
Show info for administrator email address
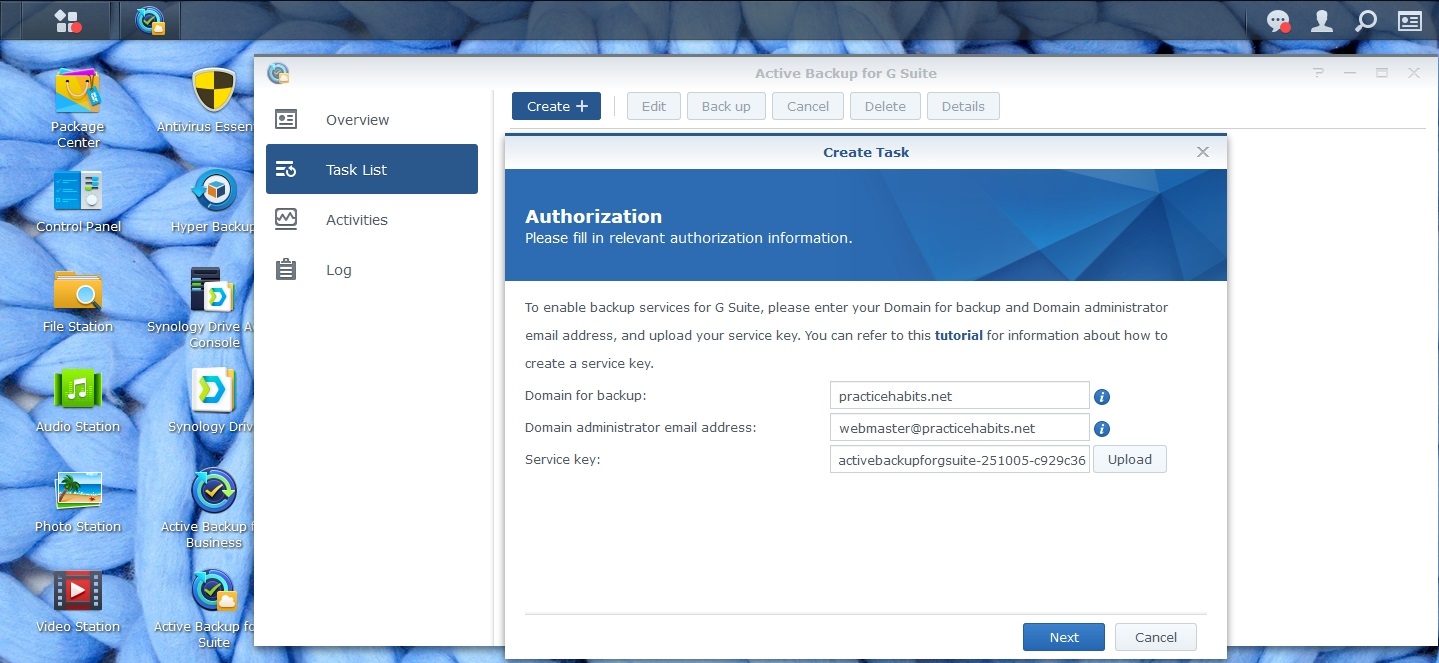(x=1102, y=429)
